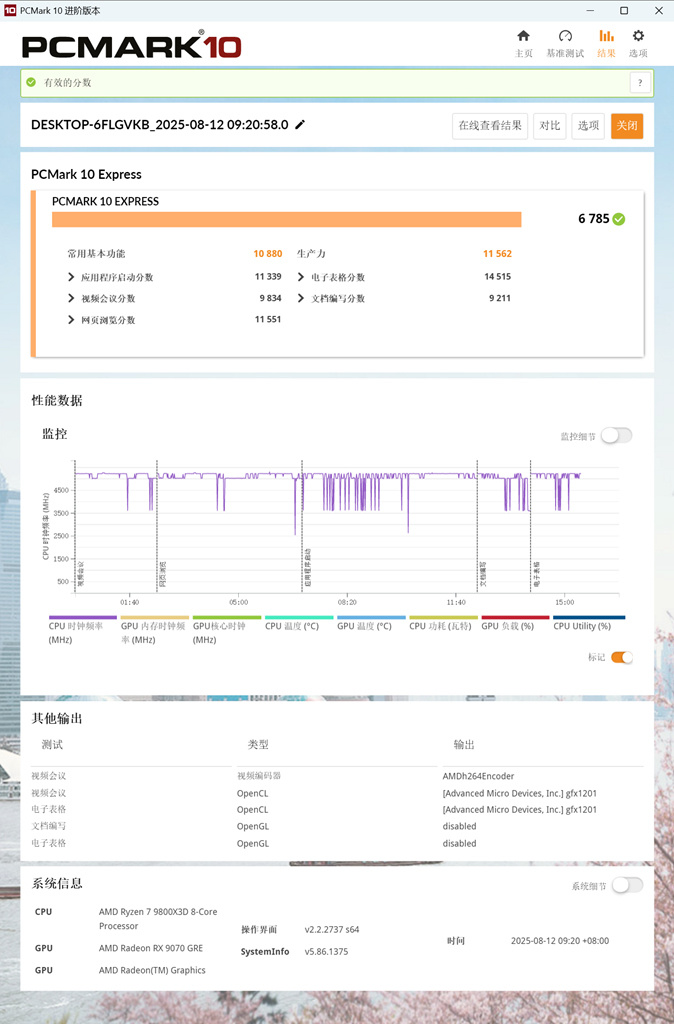Click the 网页浏览 chart marker line
Image resolution: width=674 pixels, height=1024 pixels.
coord(157,526)
